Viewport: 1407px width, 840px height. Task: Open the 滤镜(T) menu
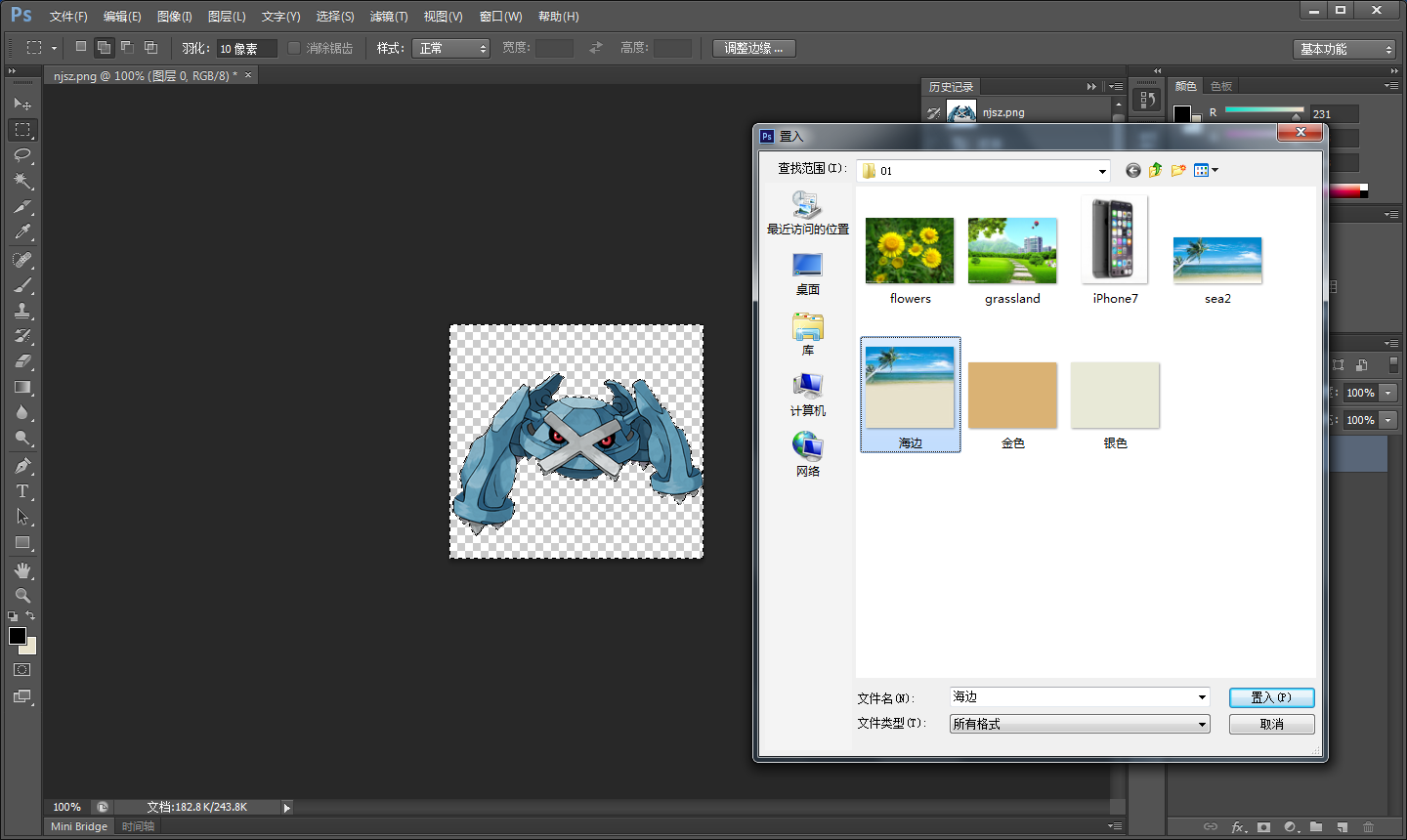[389, 17]
